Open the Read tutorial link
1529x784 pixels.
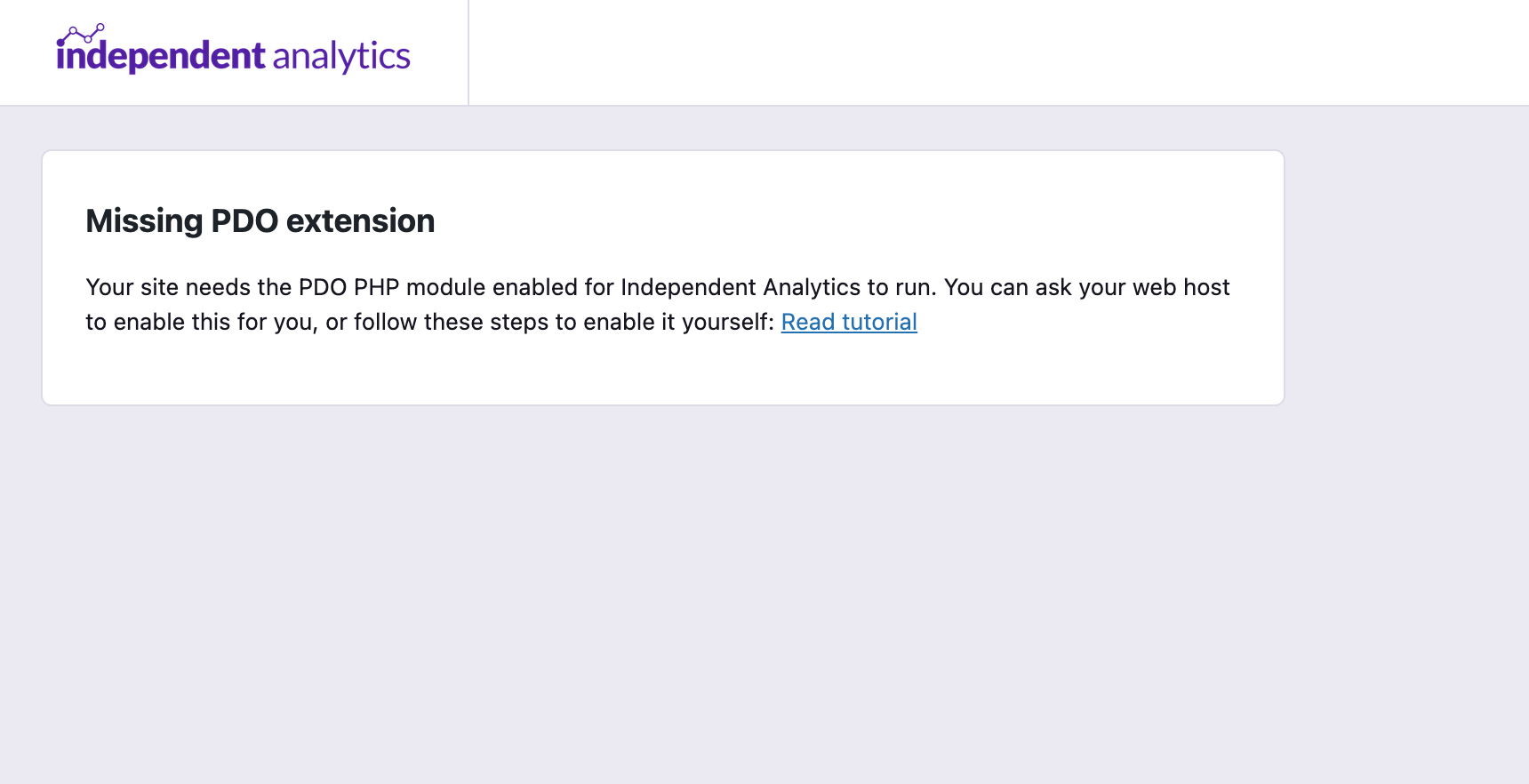pyautogui.click(x=848, y=322)
